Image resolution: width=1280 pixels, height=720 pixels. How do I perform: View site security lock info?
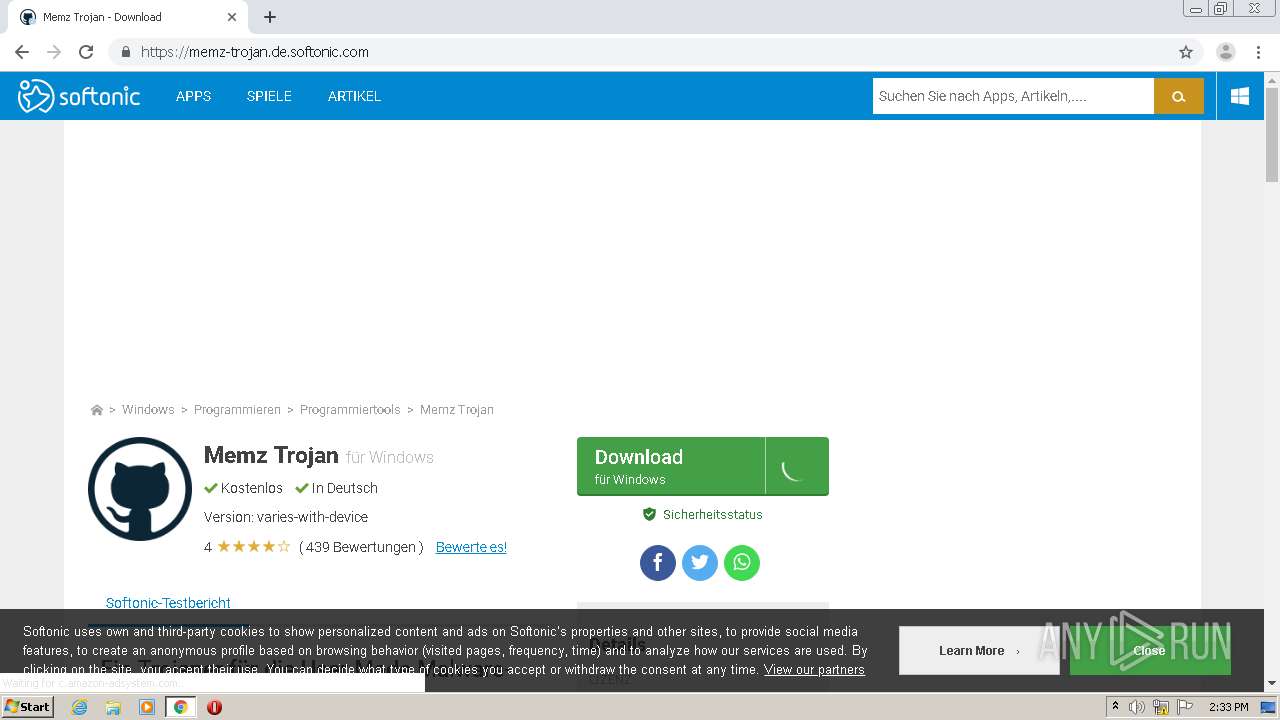point(126,52)
